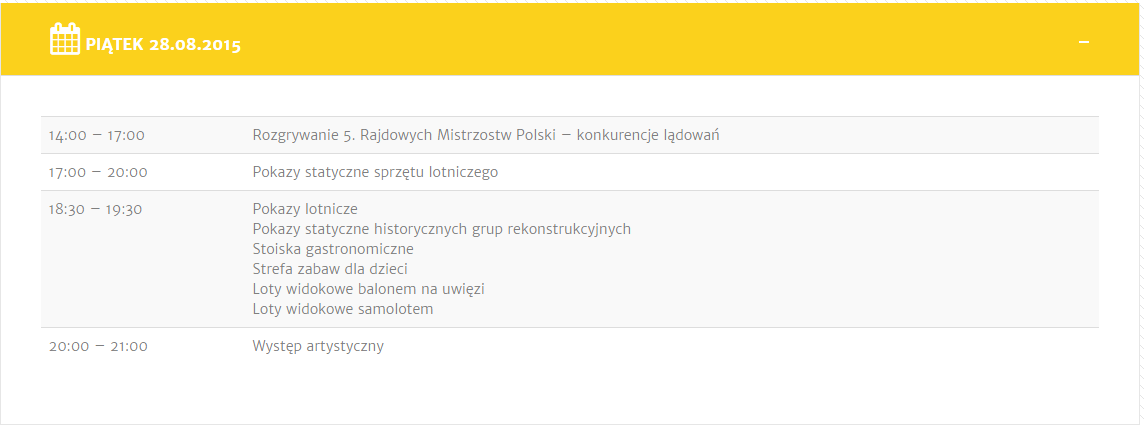Screen dimensions: 1144x425
Task: Select the 17:00 – 20:00 time cell
Action: (98, 173)
